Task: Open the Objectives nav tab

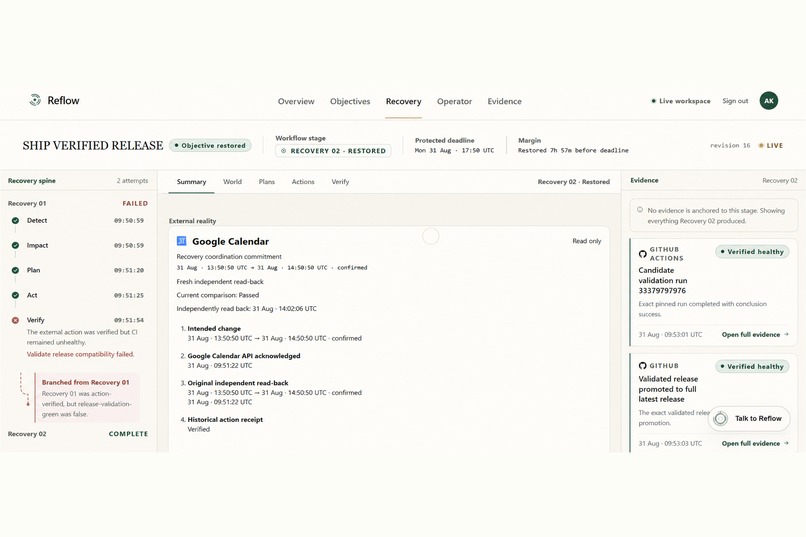Action: point(350,101)
